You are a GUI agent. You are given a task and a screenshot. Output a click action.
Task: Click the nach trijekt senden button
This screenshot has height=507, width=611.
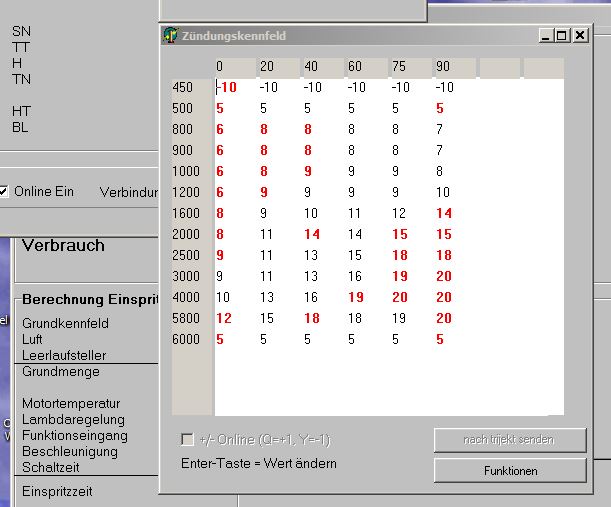click(510, 440)
